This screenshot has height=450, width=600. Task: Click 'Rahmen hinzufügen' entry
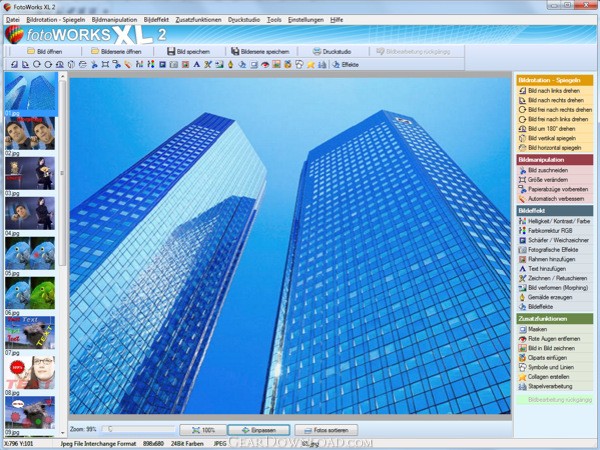coord(554,259)
